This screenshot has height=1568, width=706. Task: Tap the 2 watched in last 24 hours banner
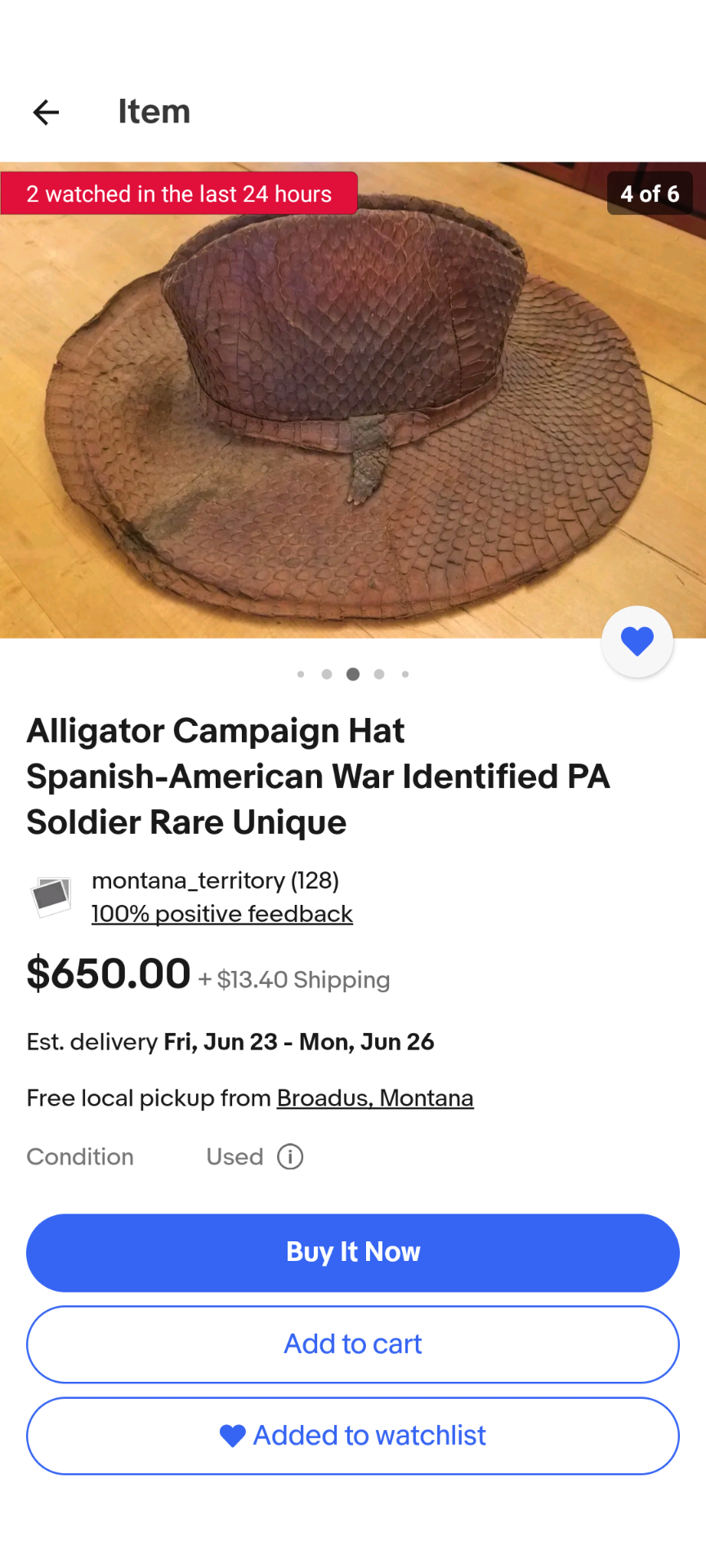coord(179,194)
